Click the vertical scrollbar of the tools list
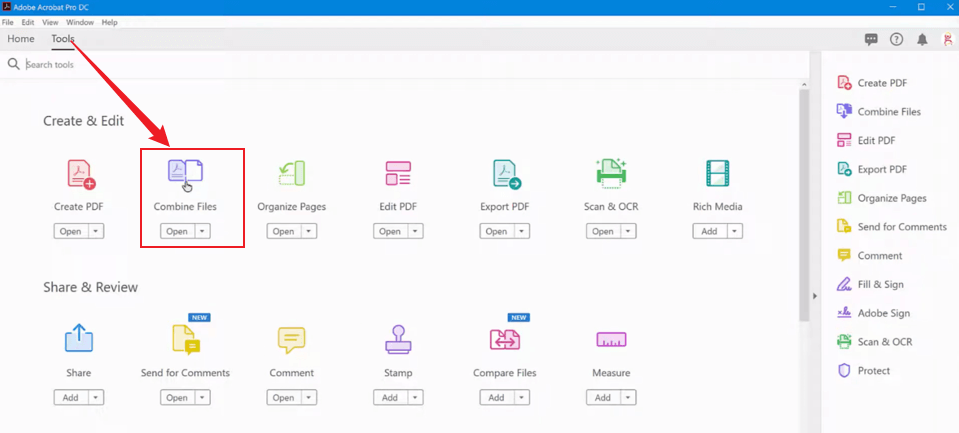 (x=804, y=205)
